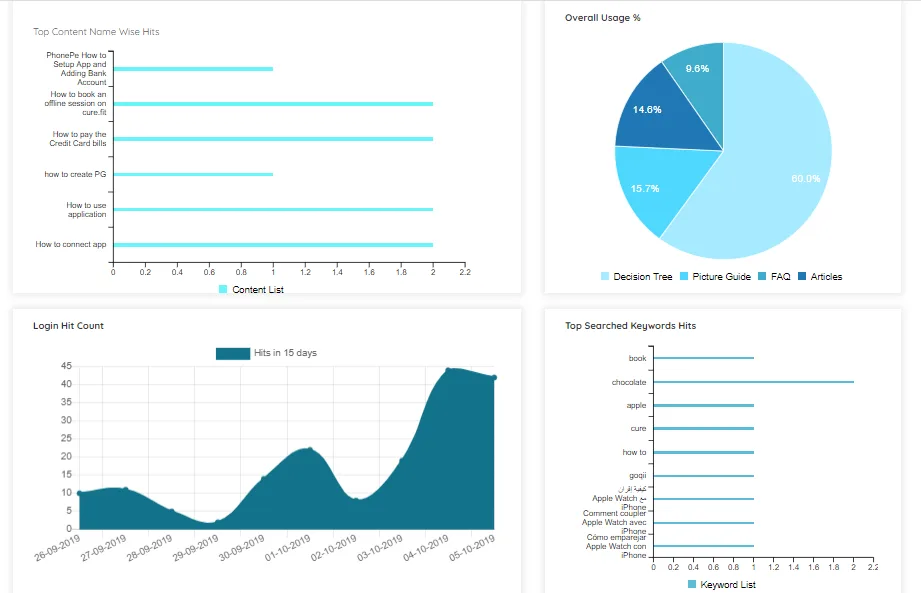Click the Top Content Name Wise Hits title
921x593 pixels.
coord(96,32)
